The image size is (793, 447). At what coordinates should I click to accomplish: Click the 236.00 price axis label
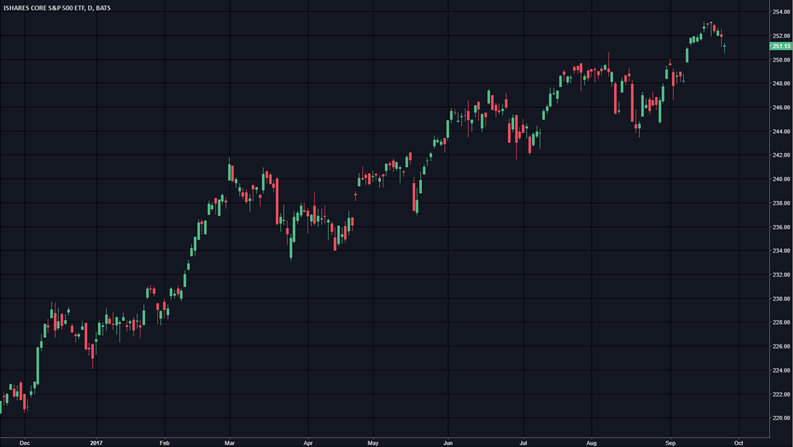click(x=781, y=227)
